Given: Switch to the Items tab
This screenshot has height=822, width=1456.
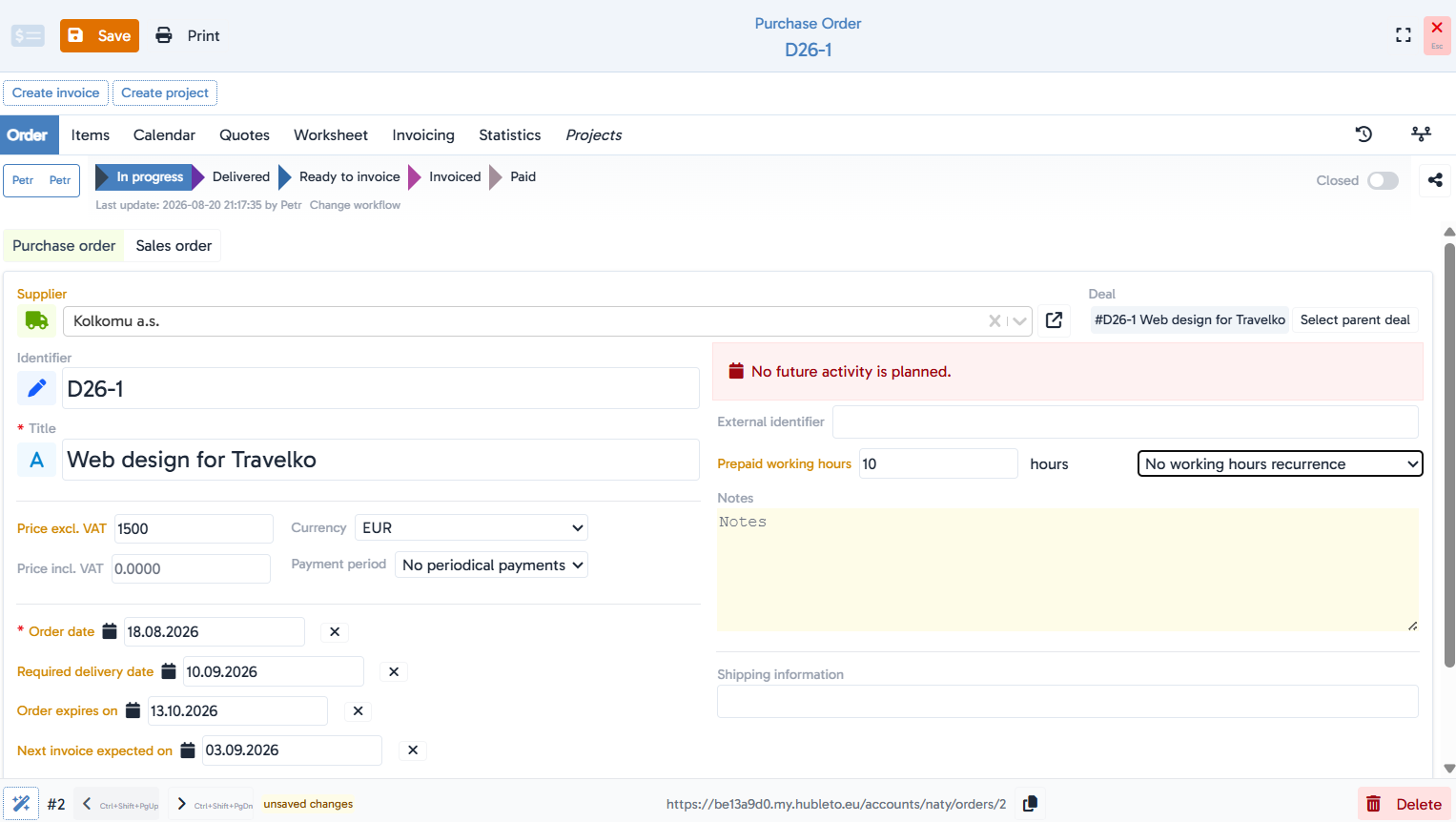Looking at the screenshot, I should (x=91, y=135).
